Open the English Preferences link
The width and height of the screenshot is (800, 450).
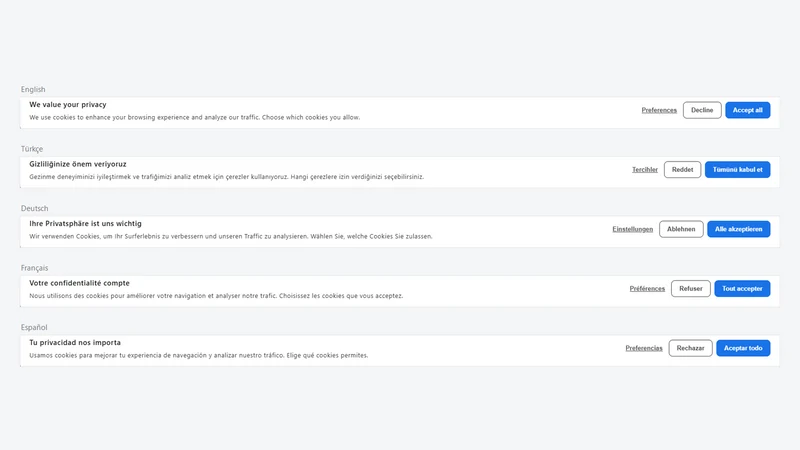click(x=659, y=110)
